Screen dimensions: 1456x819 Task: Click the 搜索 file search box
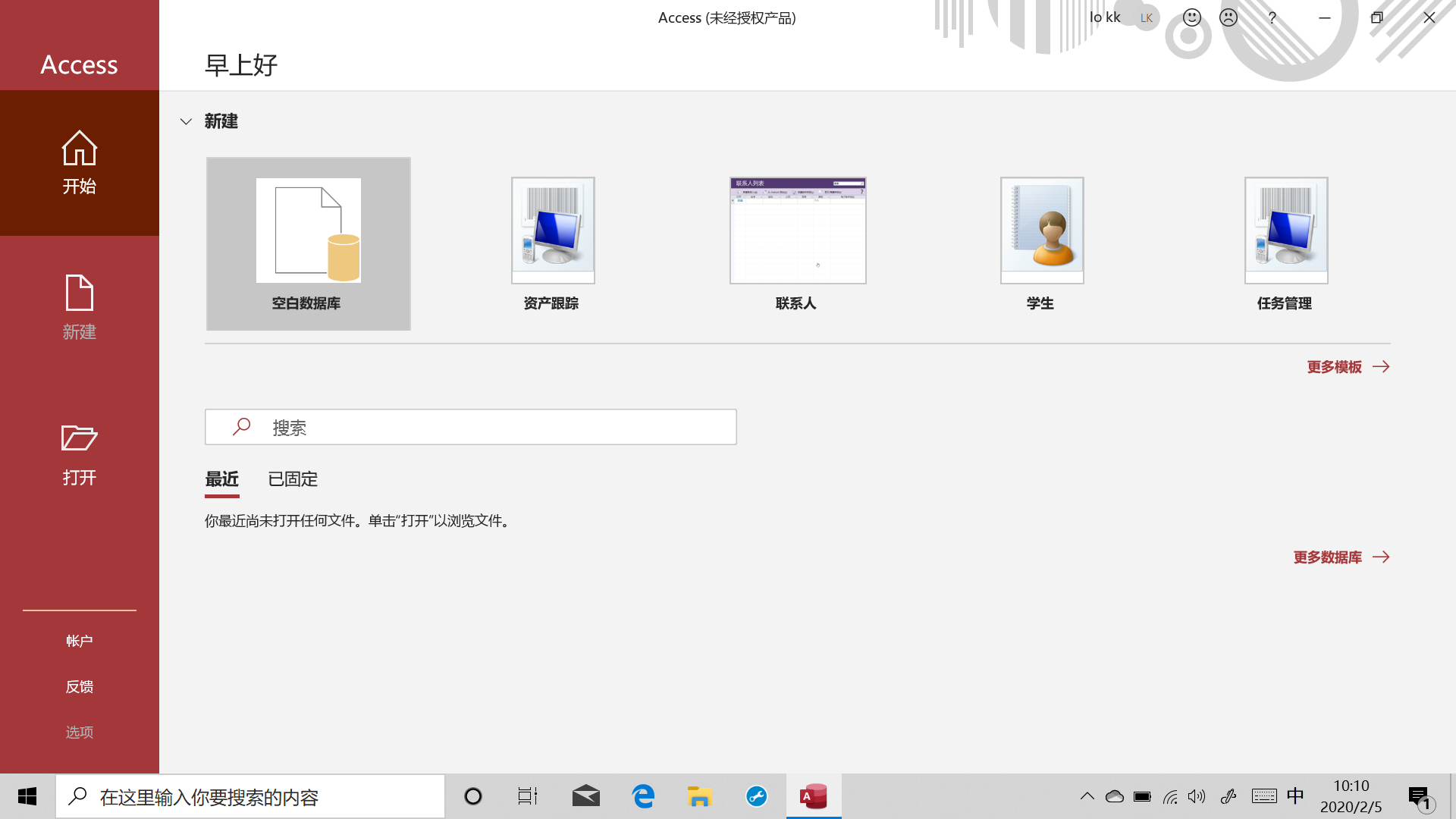pyautogui.click(x=470, y=427)
